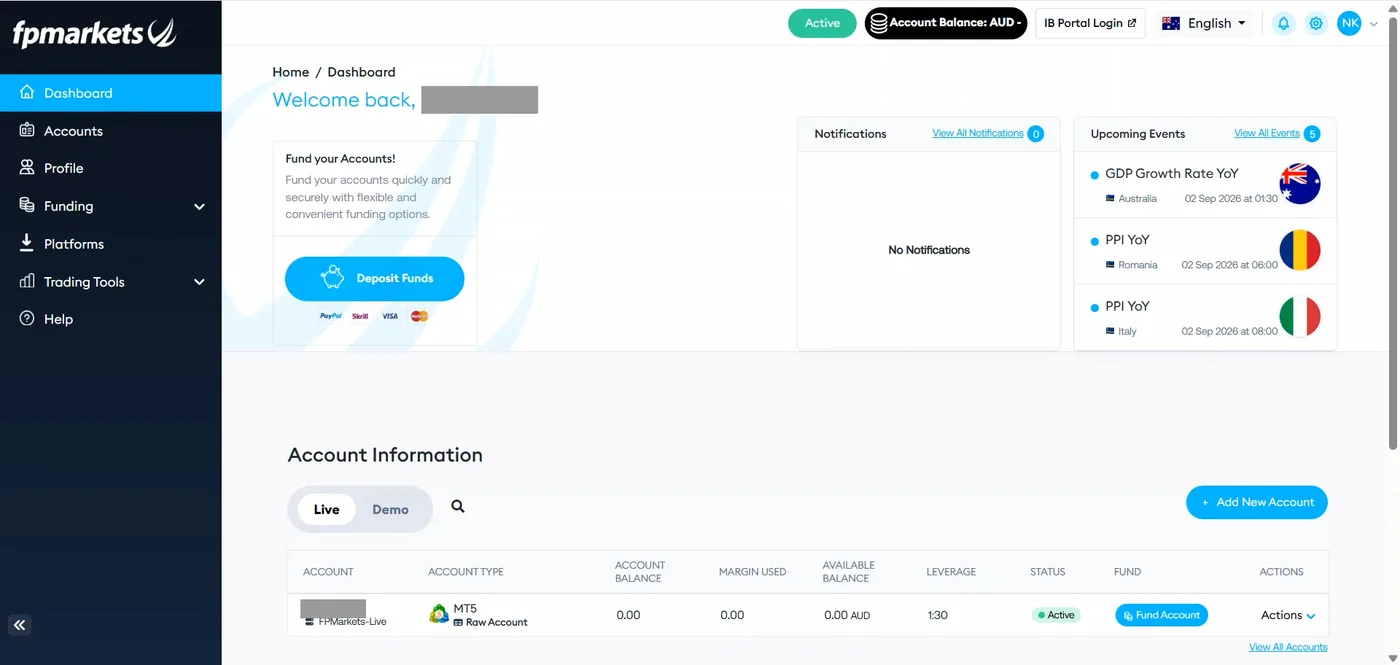Image resolution: width=1400 pixels, height=665 pixels.
Task: Click the Italy flag on PPI event
Action: [x=1300, y=316]
